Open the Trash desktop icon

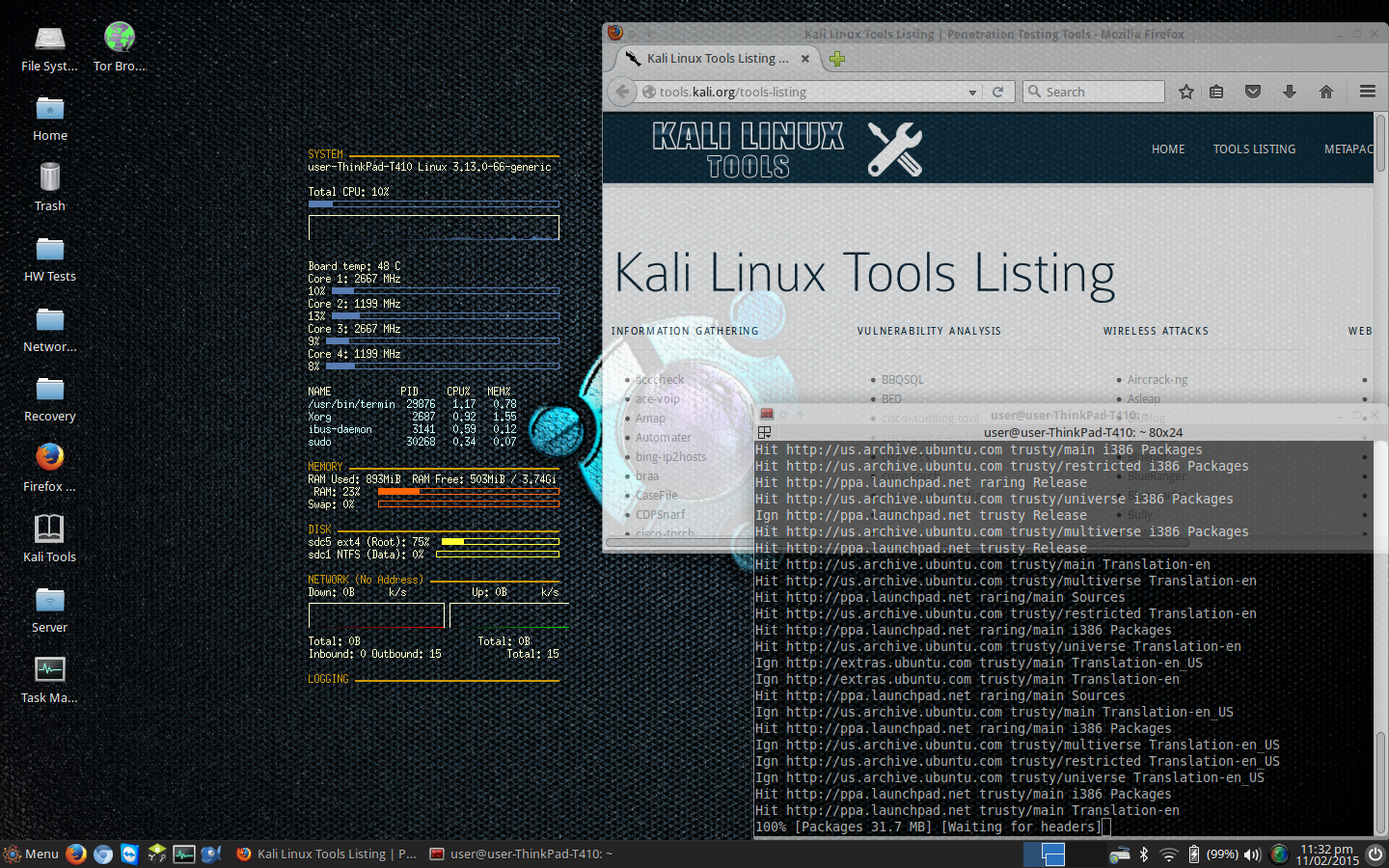click(49, 187)
